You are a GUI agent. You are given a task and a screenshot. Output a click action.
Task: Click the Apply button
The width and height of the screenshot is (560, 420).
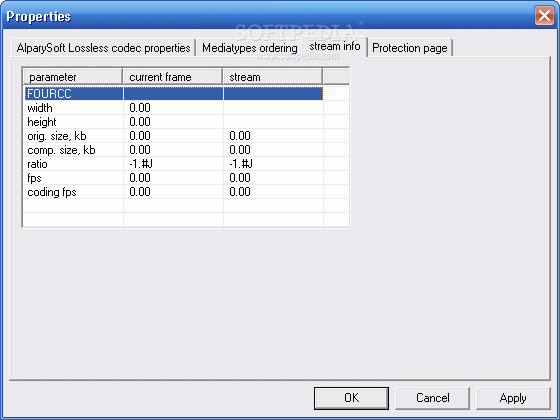pyautogui.click(x=513, y=398)
